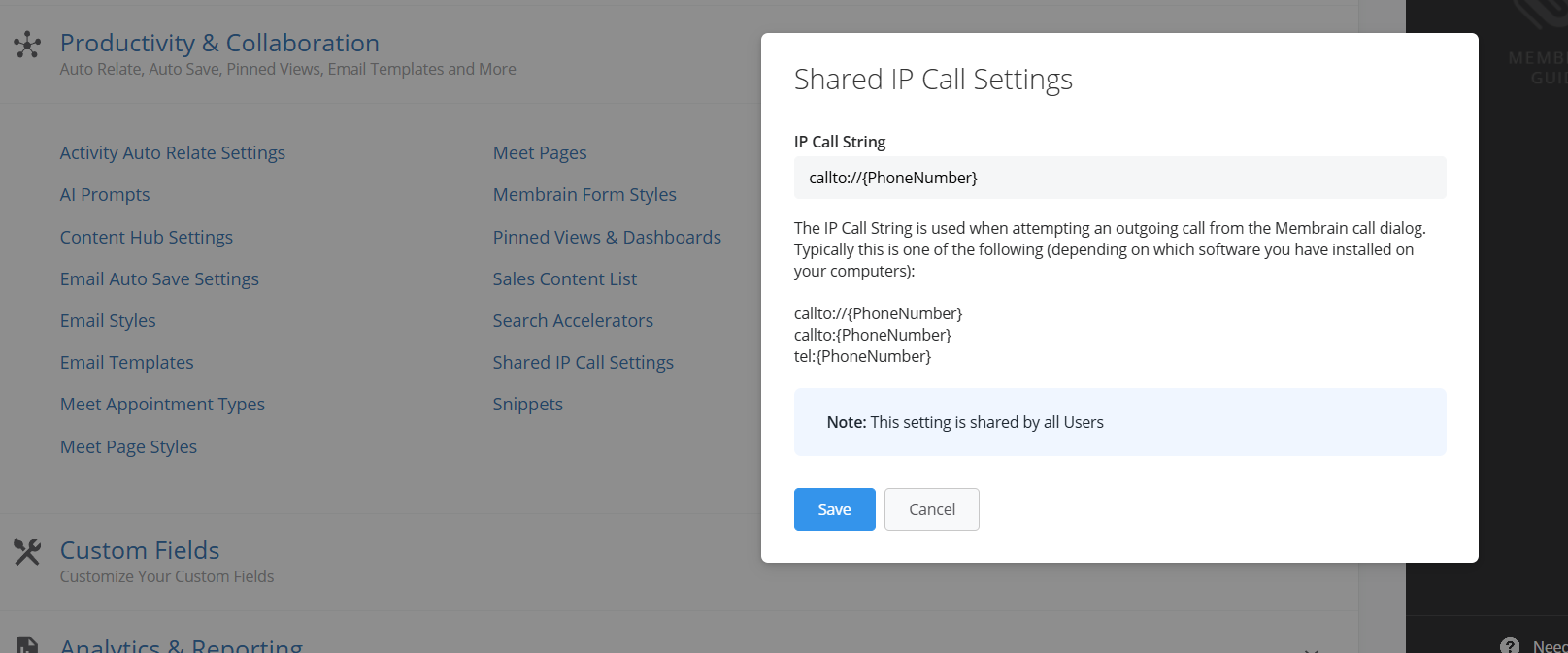Viewport: 1568px width, 653px height.
Task: Cancel the Shared IP Call Settings dialog
Action: pos(931,509)
